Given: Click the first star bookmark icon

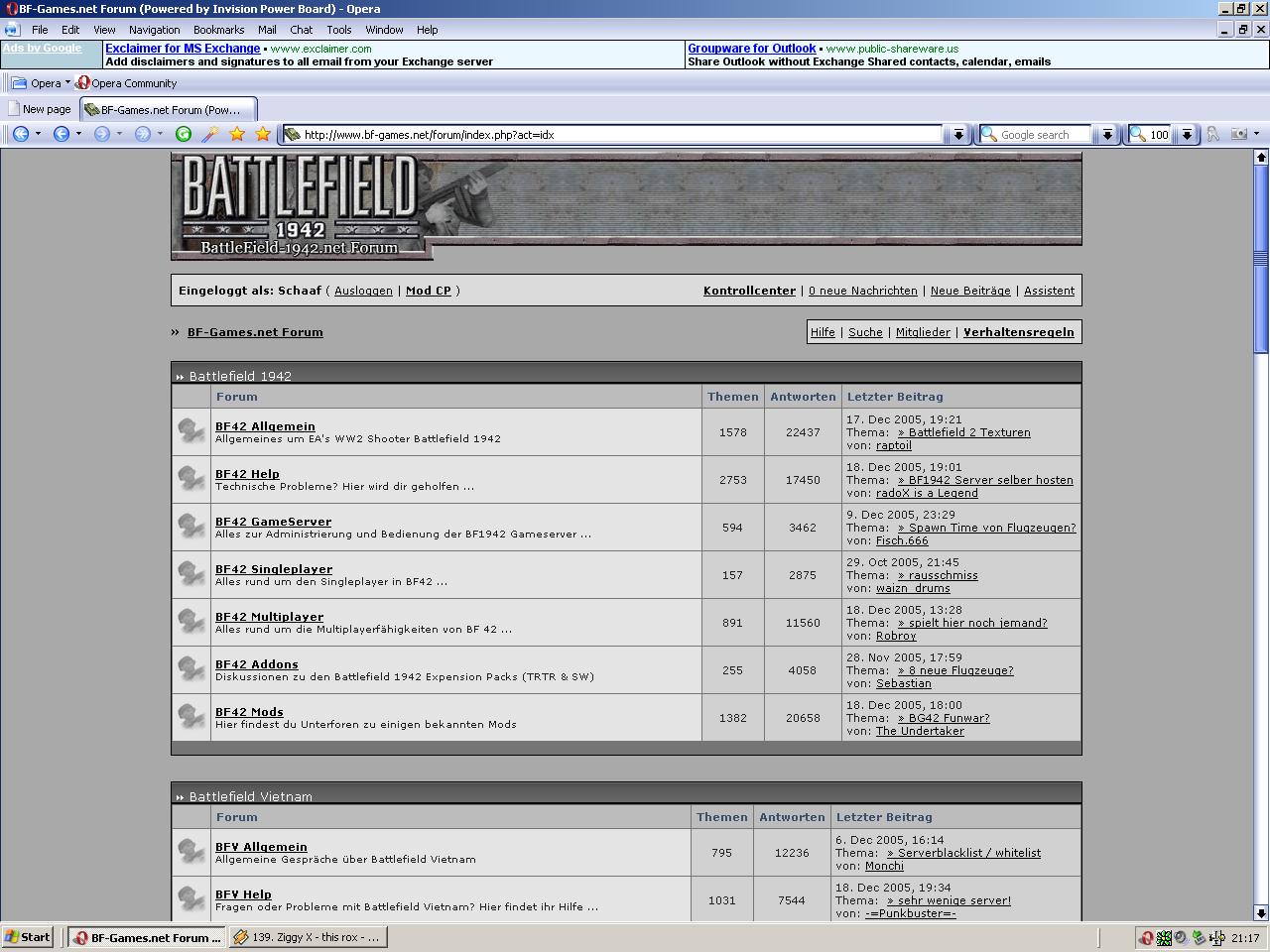Looking at the screenshot, I should [237, 134].
